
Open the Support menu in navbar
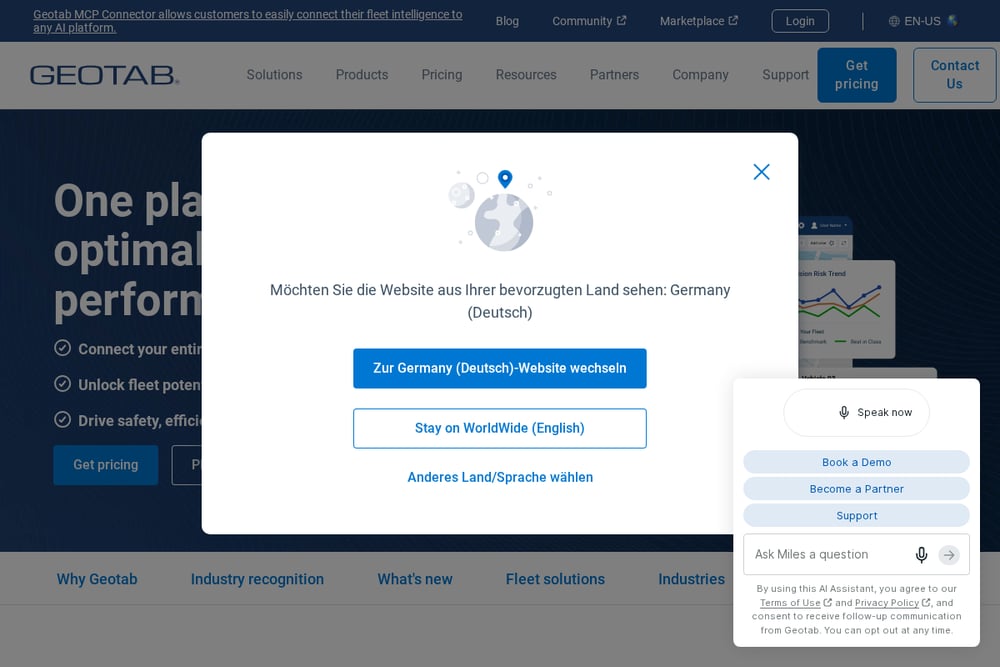click(x=785, y=75)
